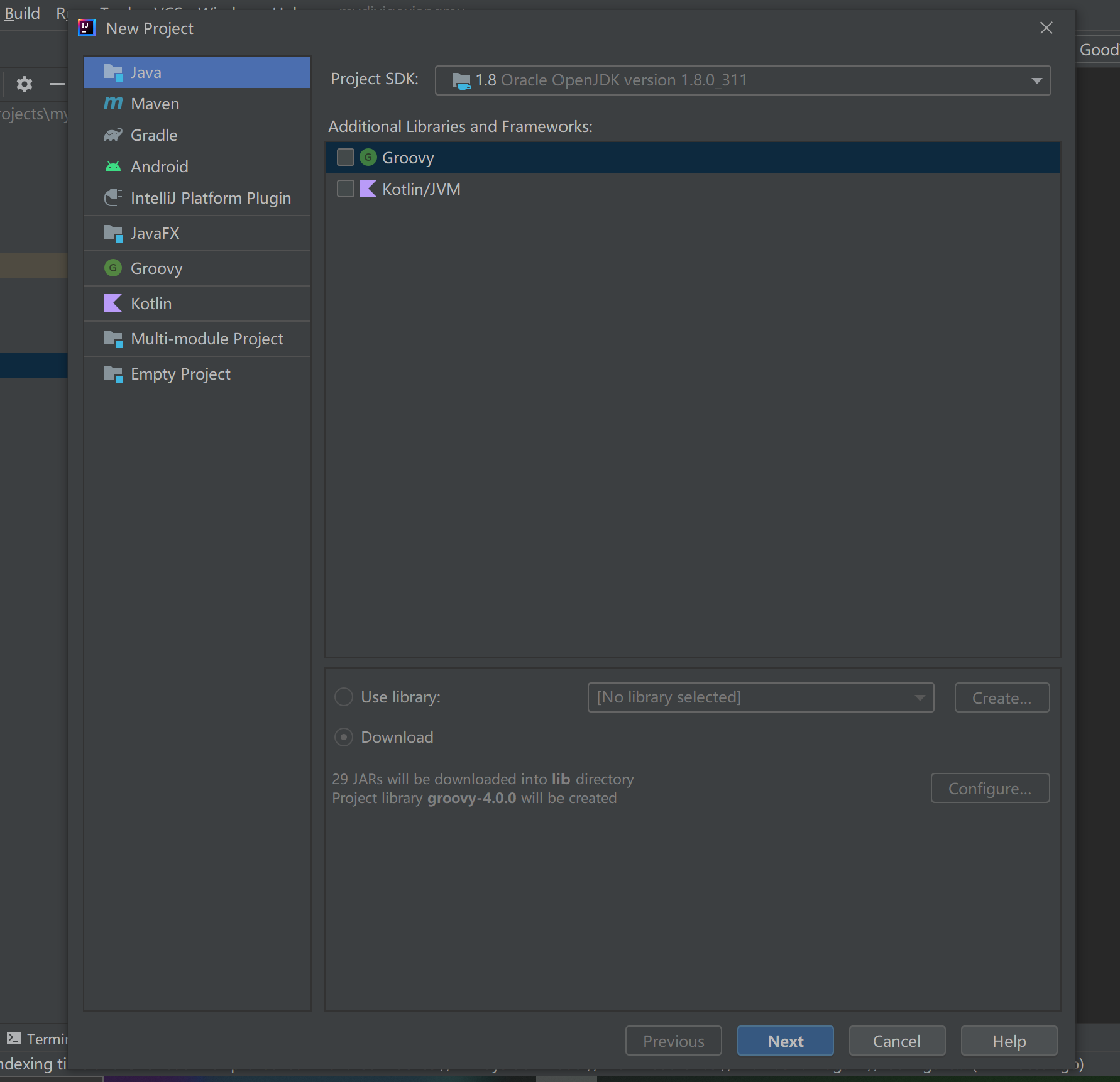
Task: Click the Gradle elephant icon
Action: point(113,135)
